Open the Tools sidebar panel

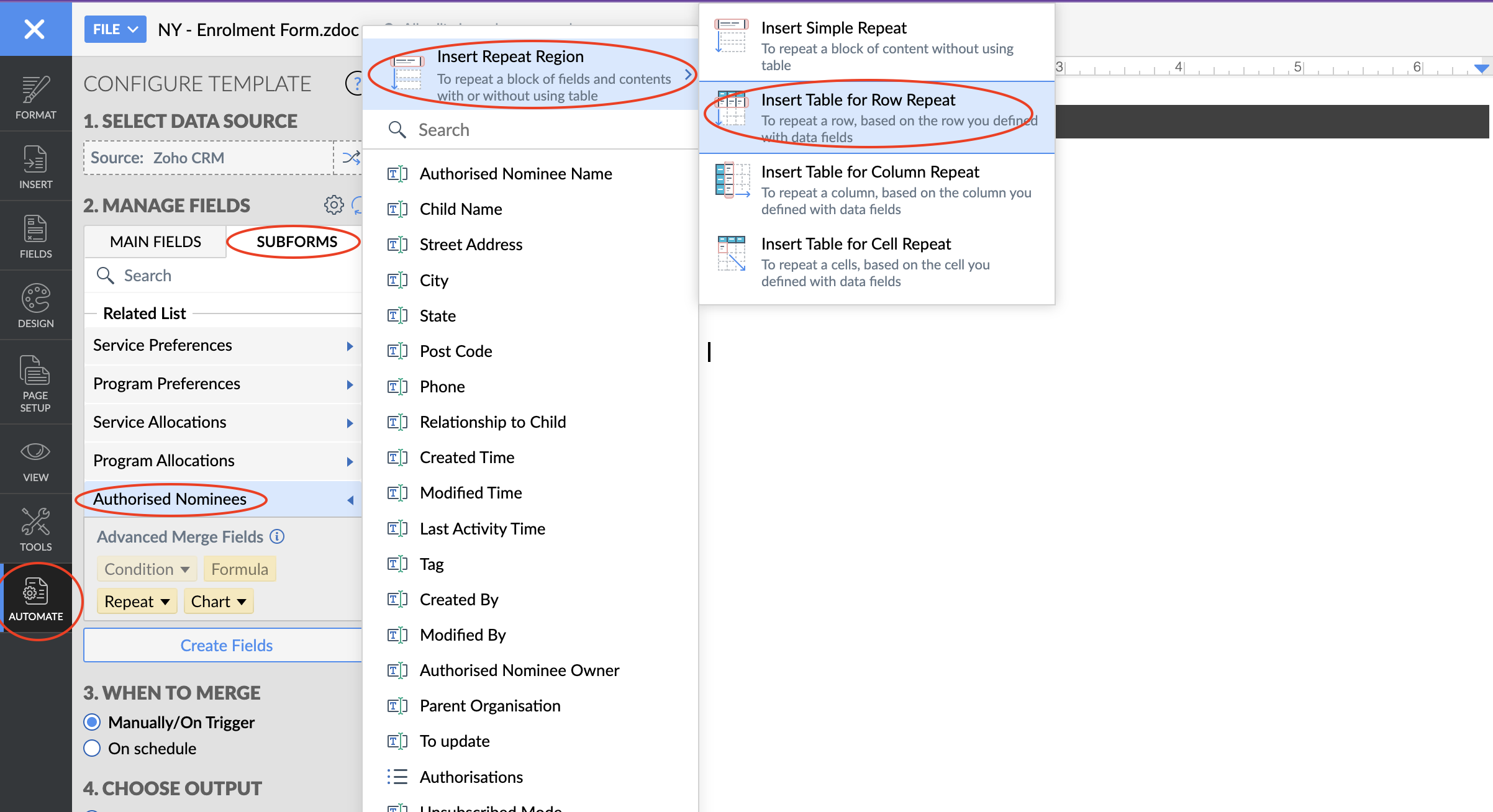[35, 529]
